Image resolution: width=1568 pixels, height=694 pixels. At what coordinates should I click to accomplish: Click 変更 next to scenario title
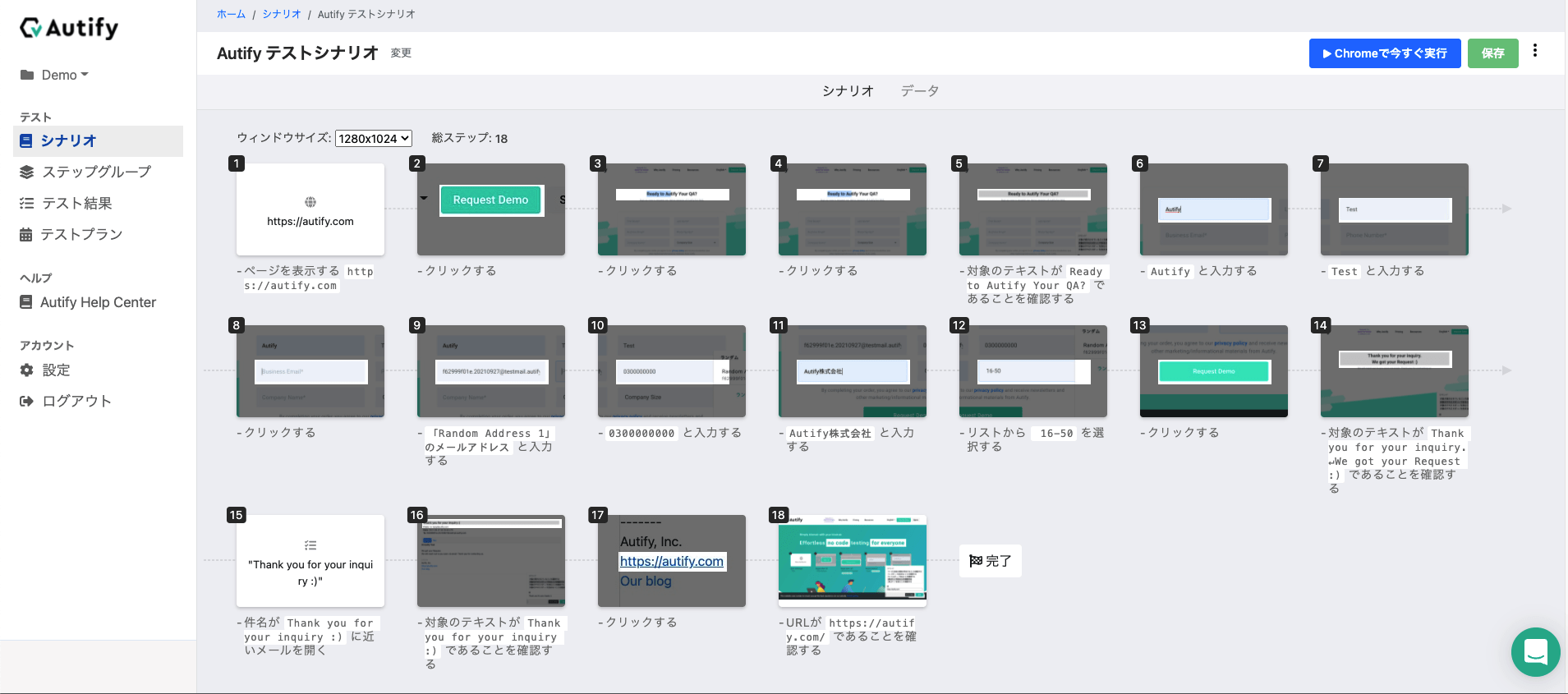[401, 53]
